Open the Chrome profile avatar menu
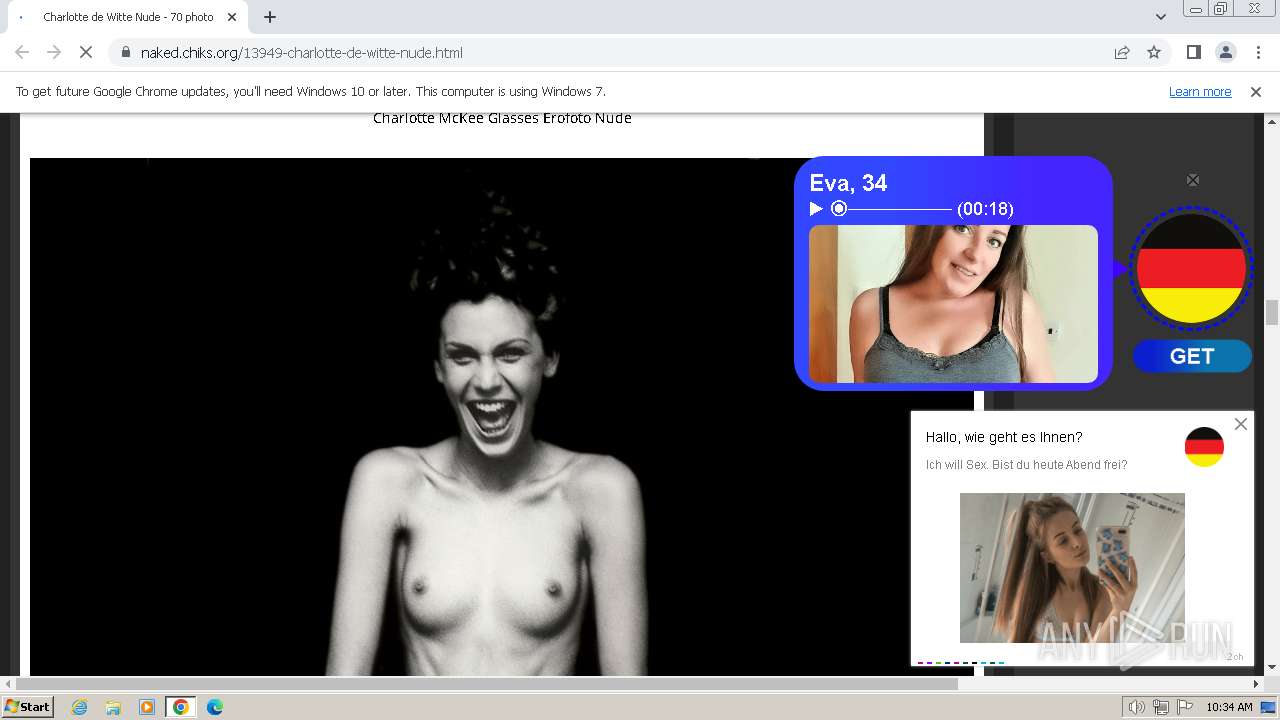 tap(1225, 52)
